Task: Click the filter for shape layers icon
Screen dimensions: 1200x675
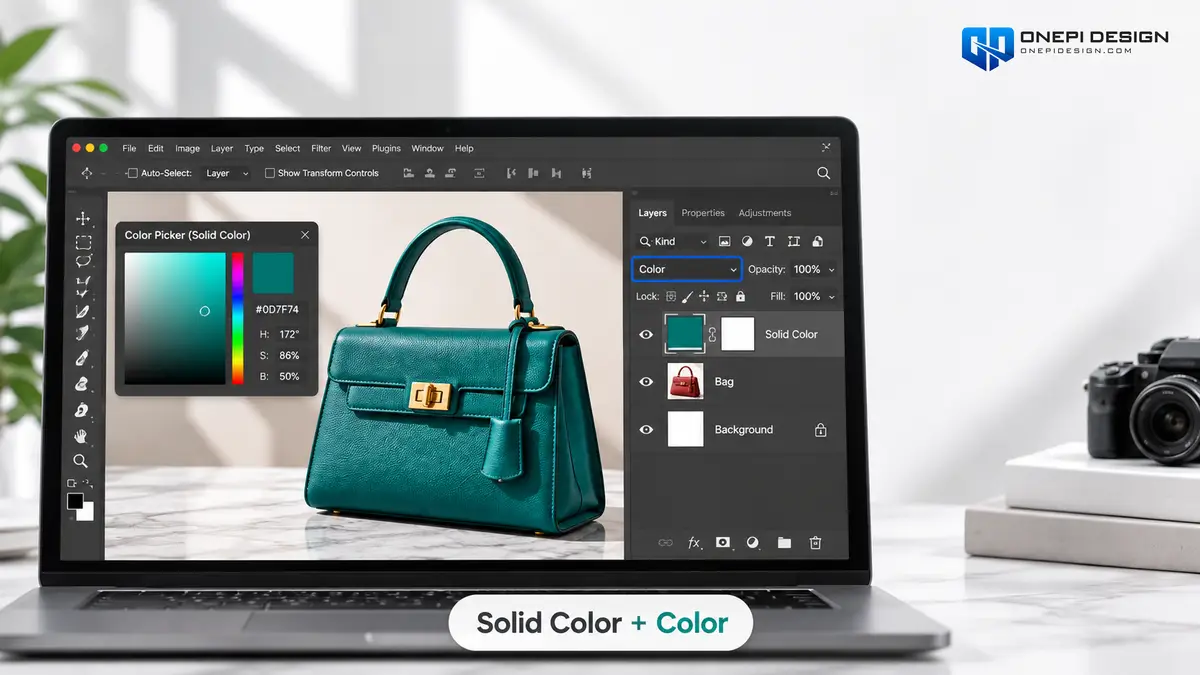Action: click(x=794, y=241)
